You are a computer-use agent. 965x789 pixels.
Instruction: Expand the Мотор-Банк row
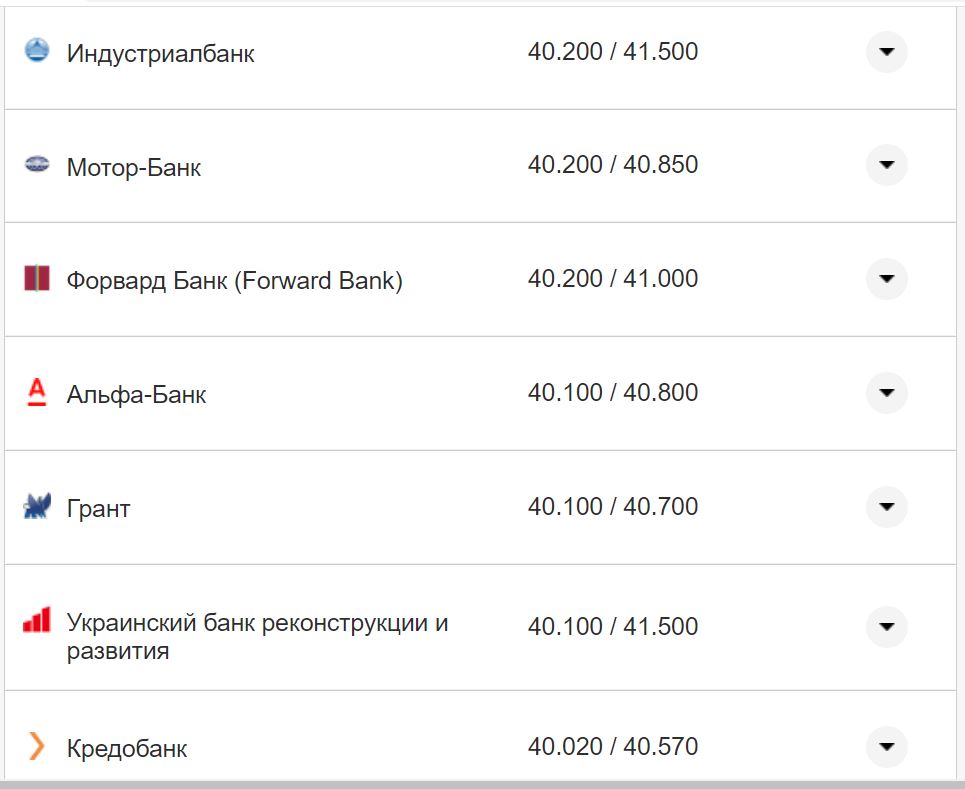click(886, 165)
